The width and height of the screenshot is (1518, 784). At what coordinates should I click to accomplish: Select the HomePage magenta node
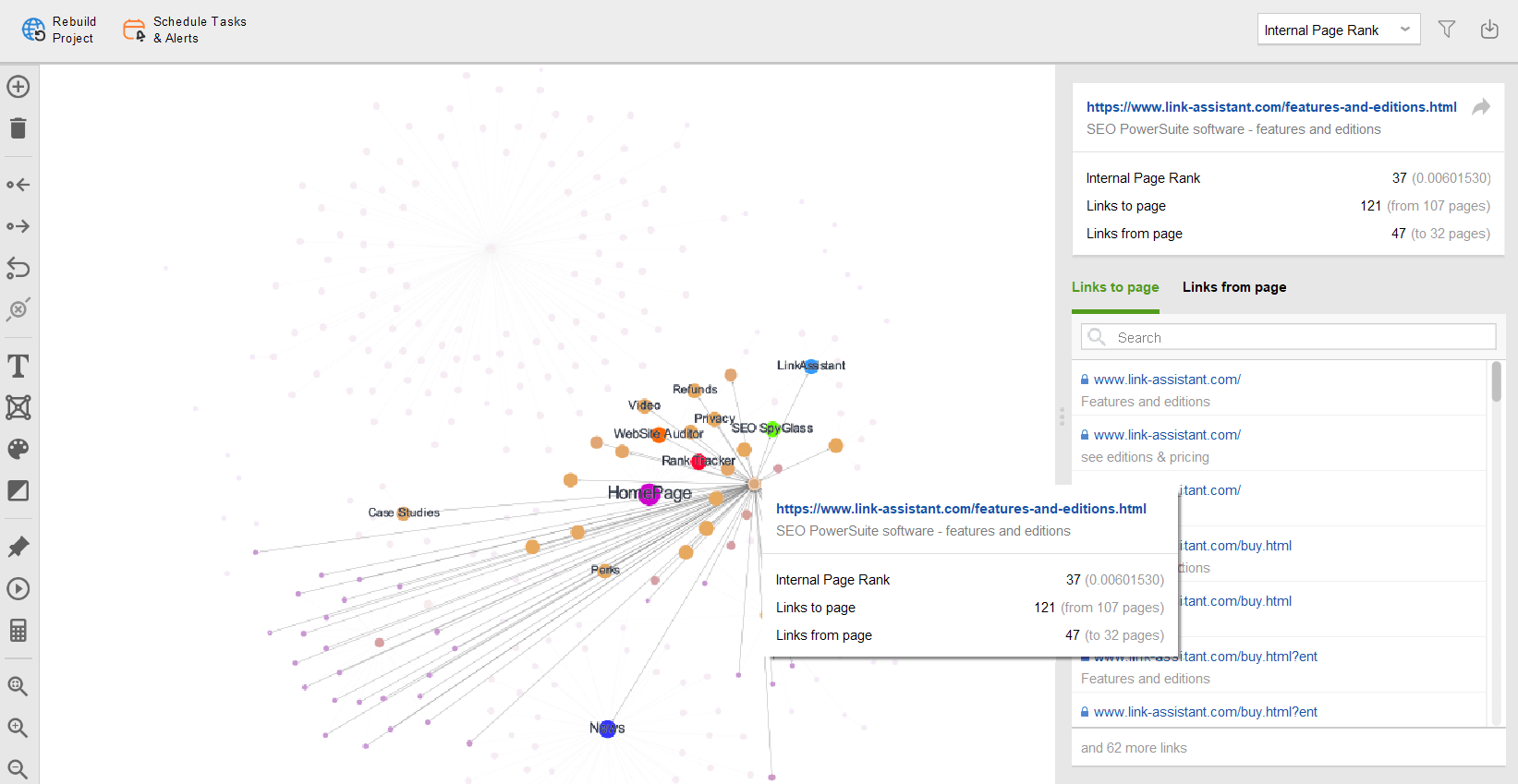[650, 494]
